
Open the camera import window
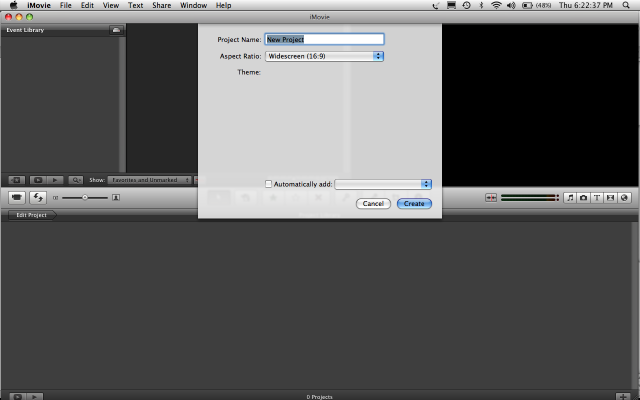pyautogui.click(x=17, y=198)
